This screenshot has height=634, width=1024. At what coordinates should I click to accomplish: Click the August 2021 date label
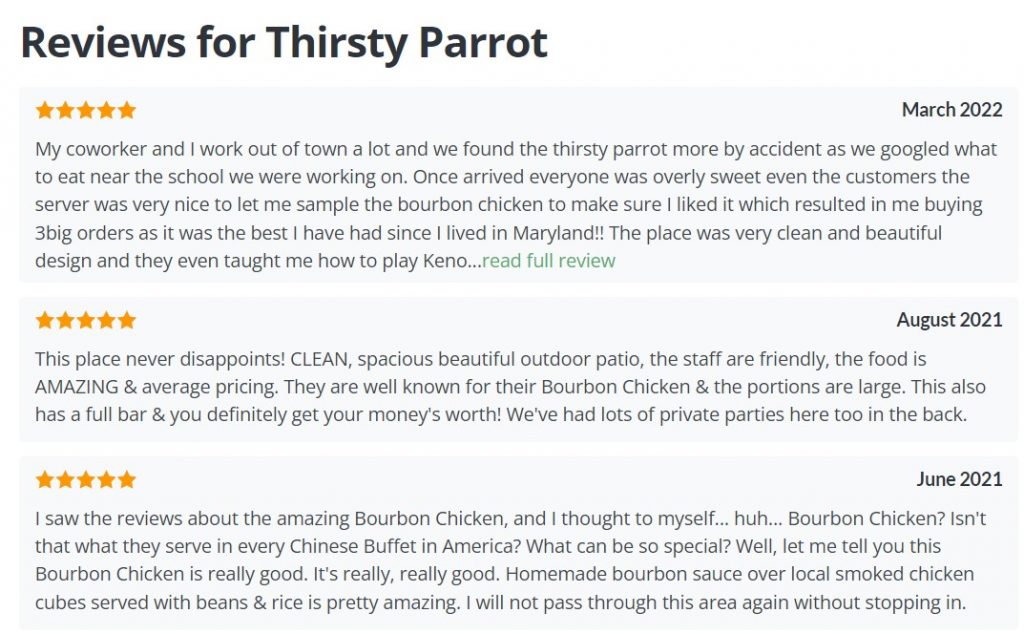click(x=950, y=320)
